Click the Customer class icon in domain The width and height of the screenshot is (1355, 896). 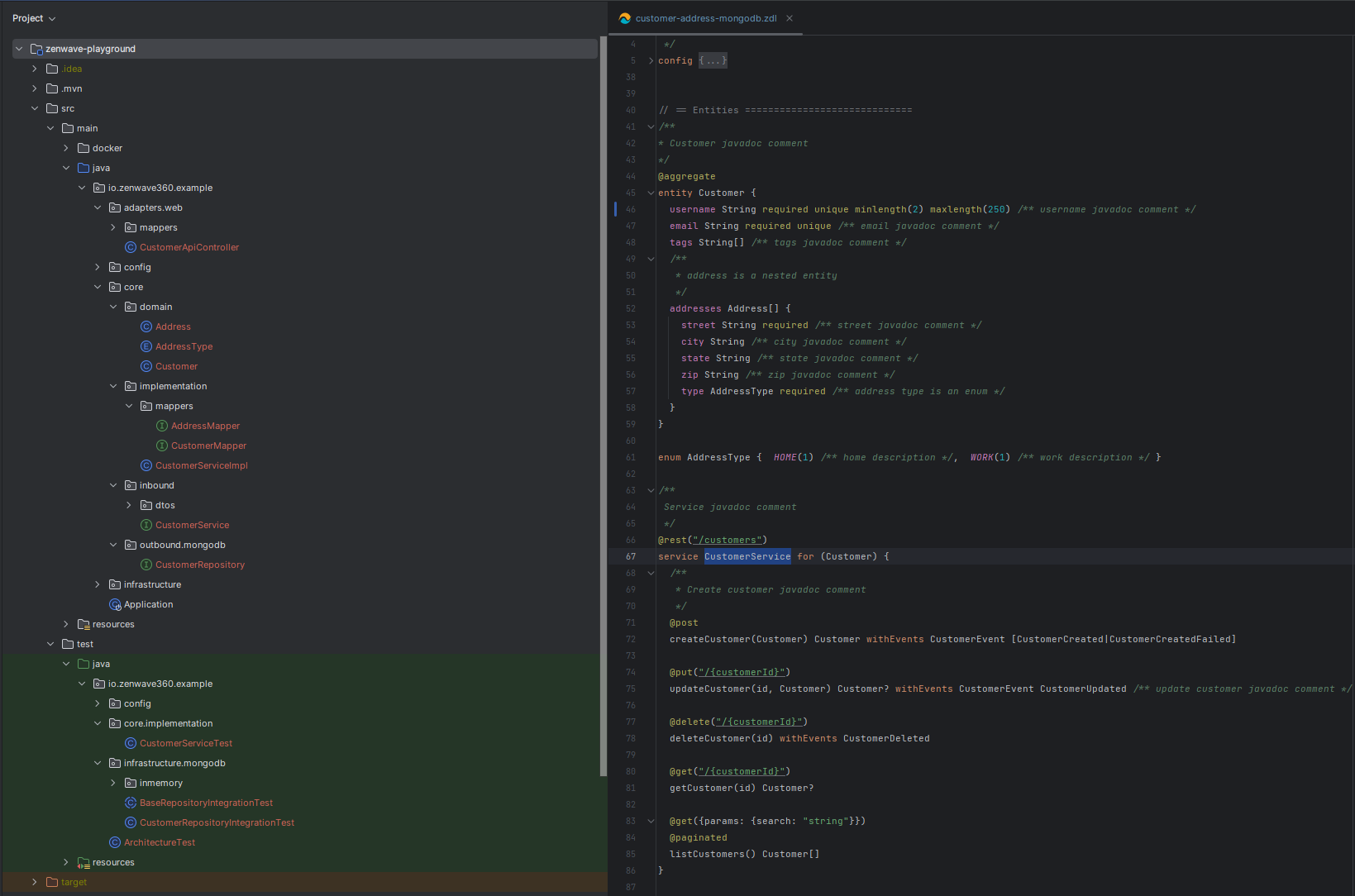coord(146,366)
